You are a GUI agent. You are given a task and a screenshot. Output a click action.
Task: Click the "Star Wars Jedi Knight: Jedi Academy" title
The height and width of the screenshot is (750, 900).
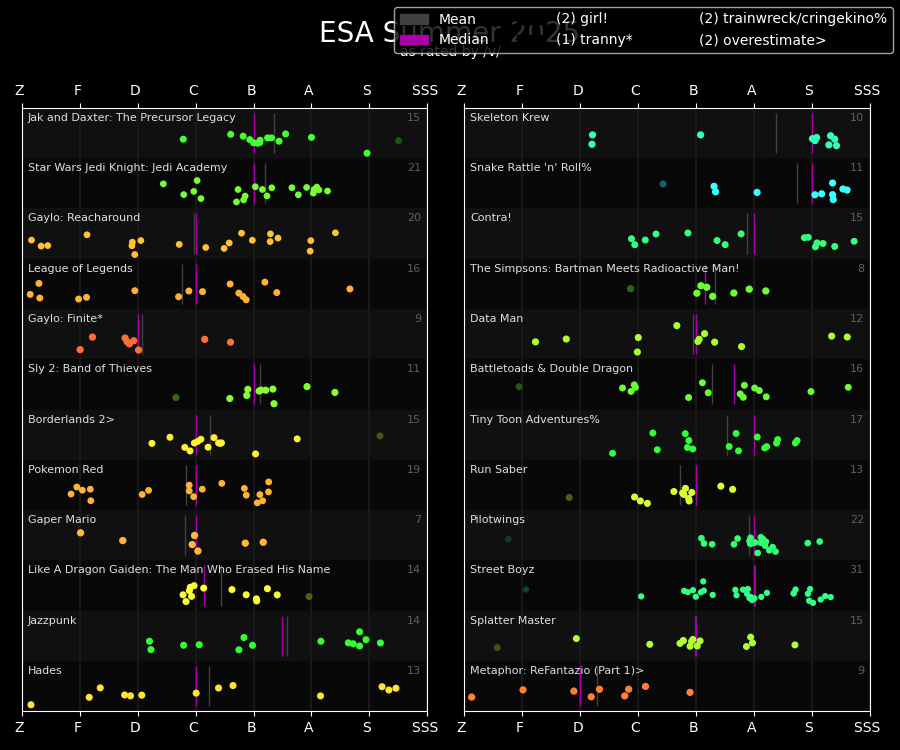pos(127,168)
